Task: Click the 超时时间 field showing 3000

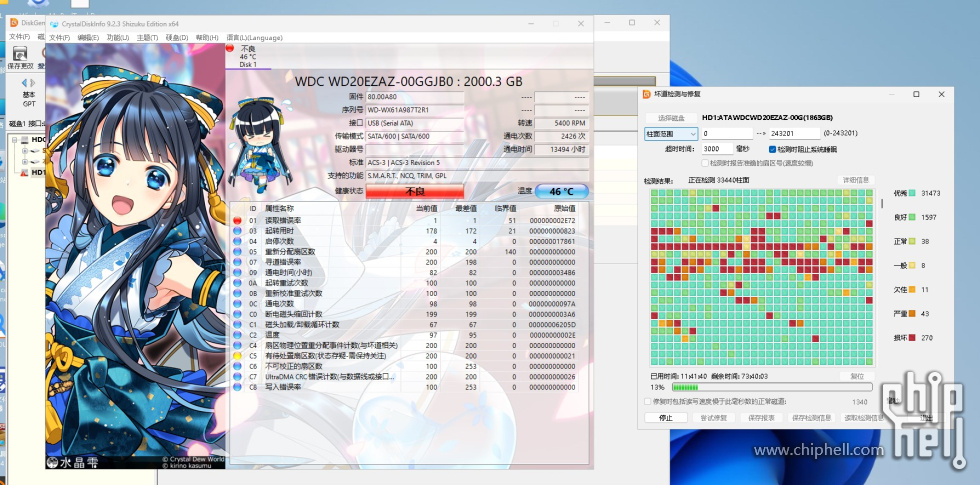Action: (716, 149)
